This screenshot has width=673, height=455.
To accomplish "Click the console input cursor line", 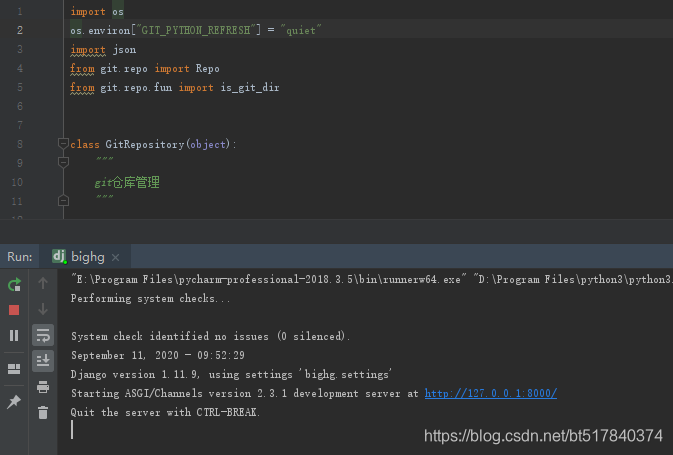I will (x=72, y=430).
